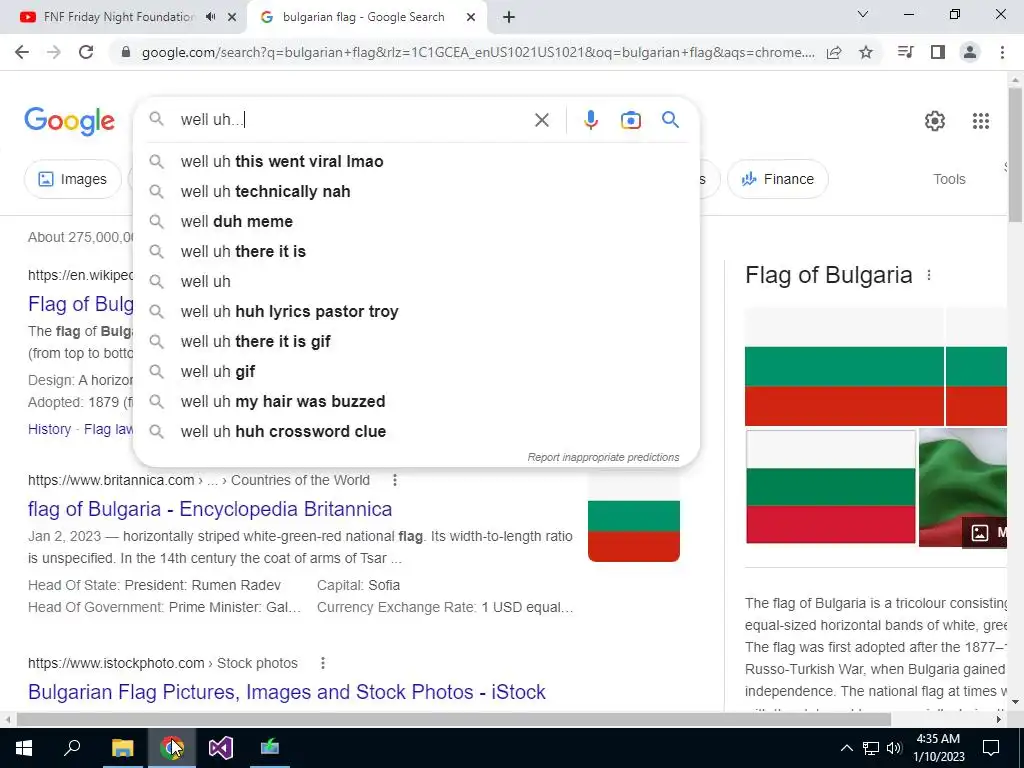Open 'flag of Bulgaria - Encyclopedia Britannica' result
The width and height of the screenshot is (1024, 768).
[210, 509]
